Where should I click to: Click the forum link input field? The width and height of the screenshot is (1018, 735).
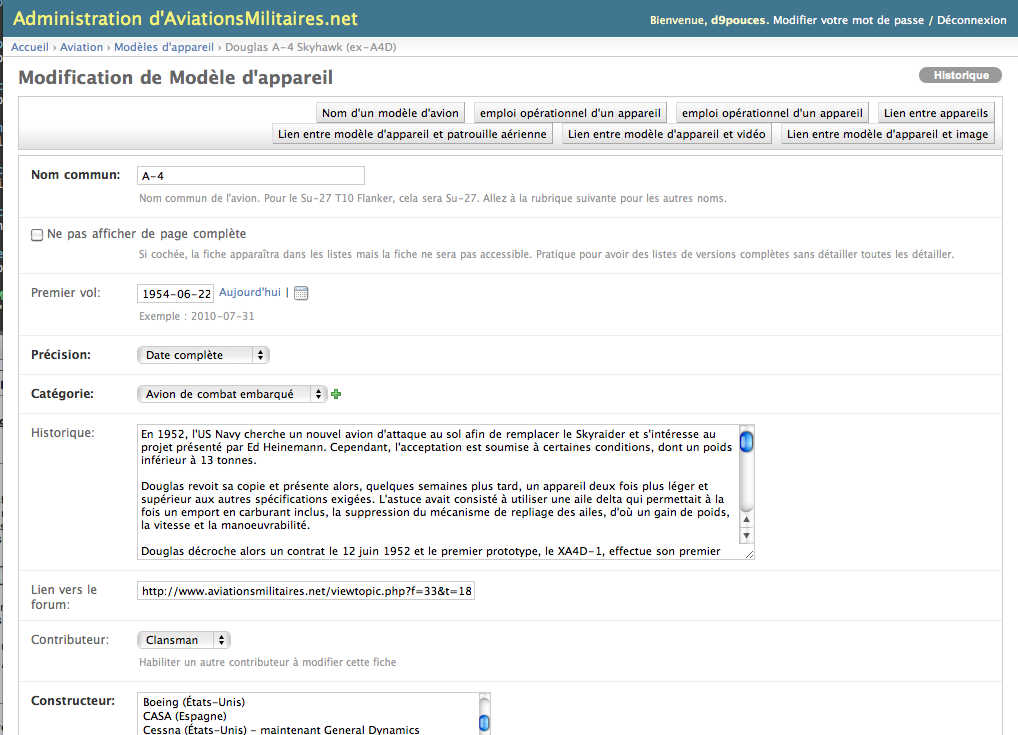coord(306,591)
